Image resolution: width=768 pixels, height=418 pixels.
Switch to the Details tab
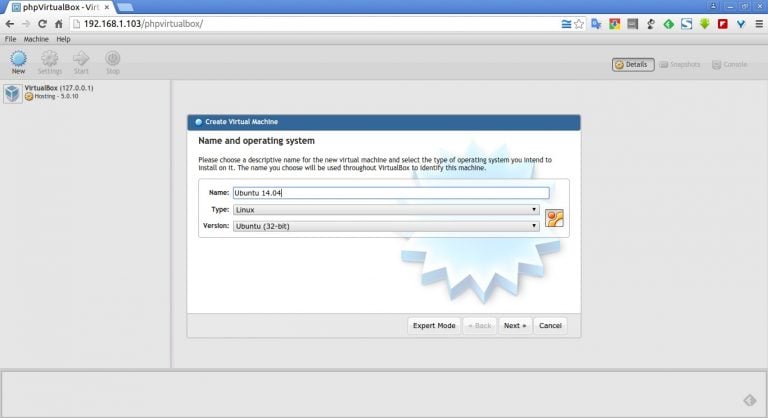tap(633, 64)
